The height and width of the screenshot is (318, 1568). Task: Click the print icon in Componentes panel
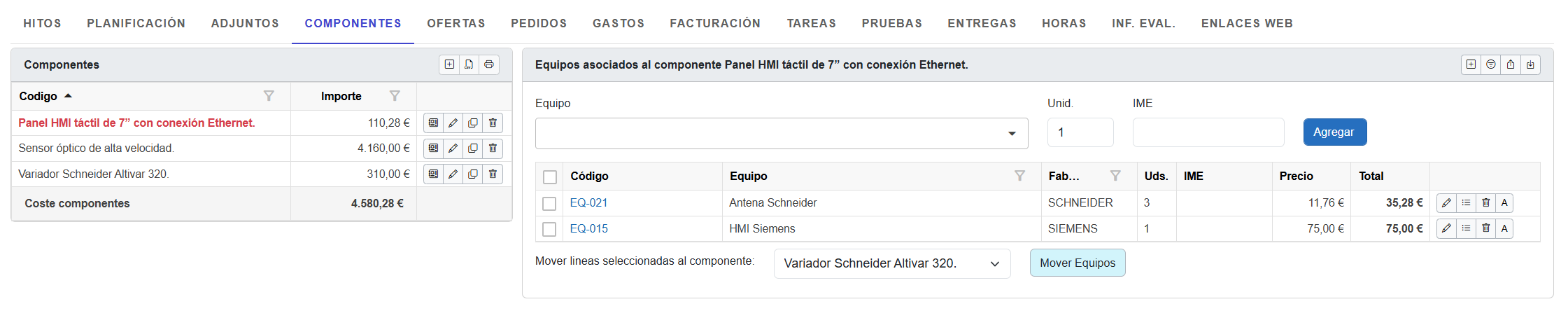[489, 64]
